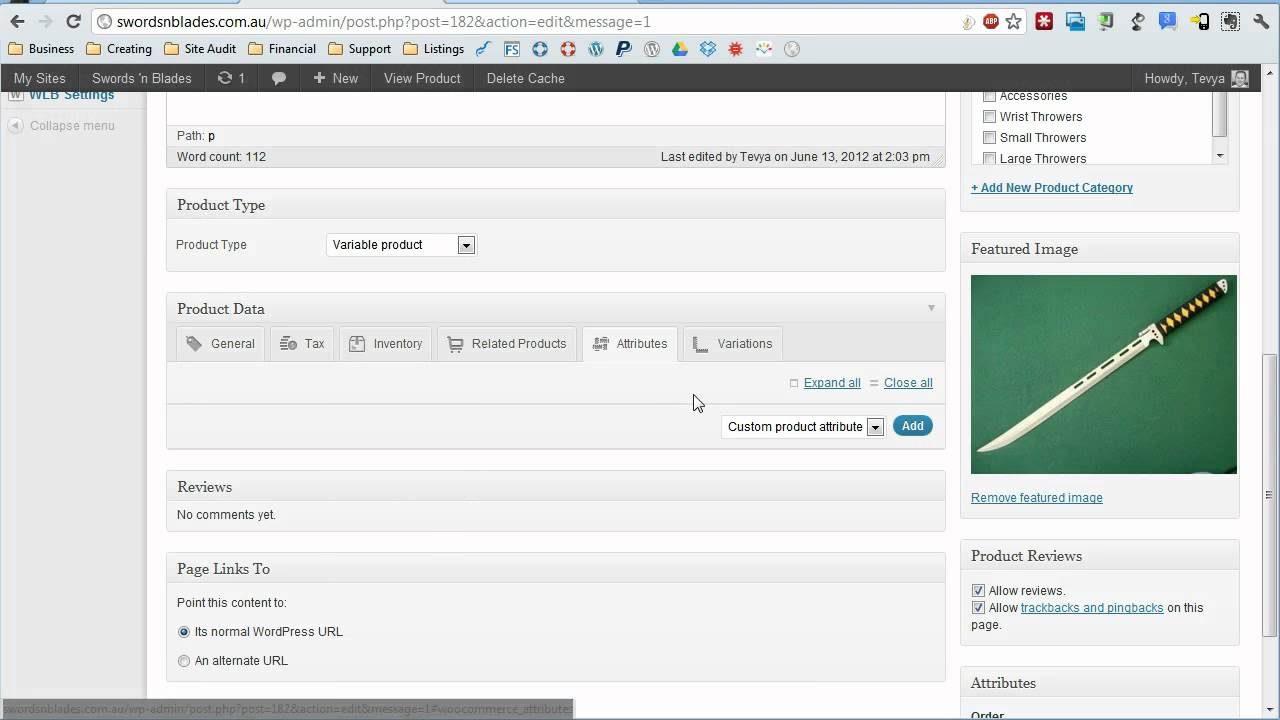
Task: Click the Add attribute button
Action: coord(913,426)
